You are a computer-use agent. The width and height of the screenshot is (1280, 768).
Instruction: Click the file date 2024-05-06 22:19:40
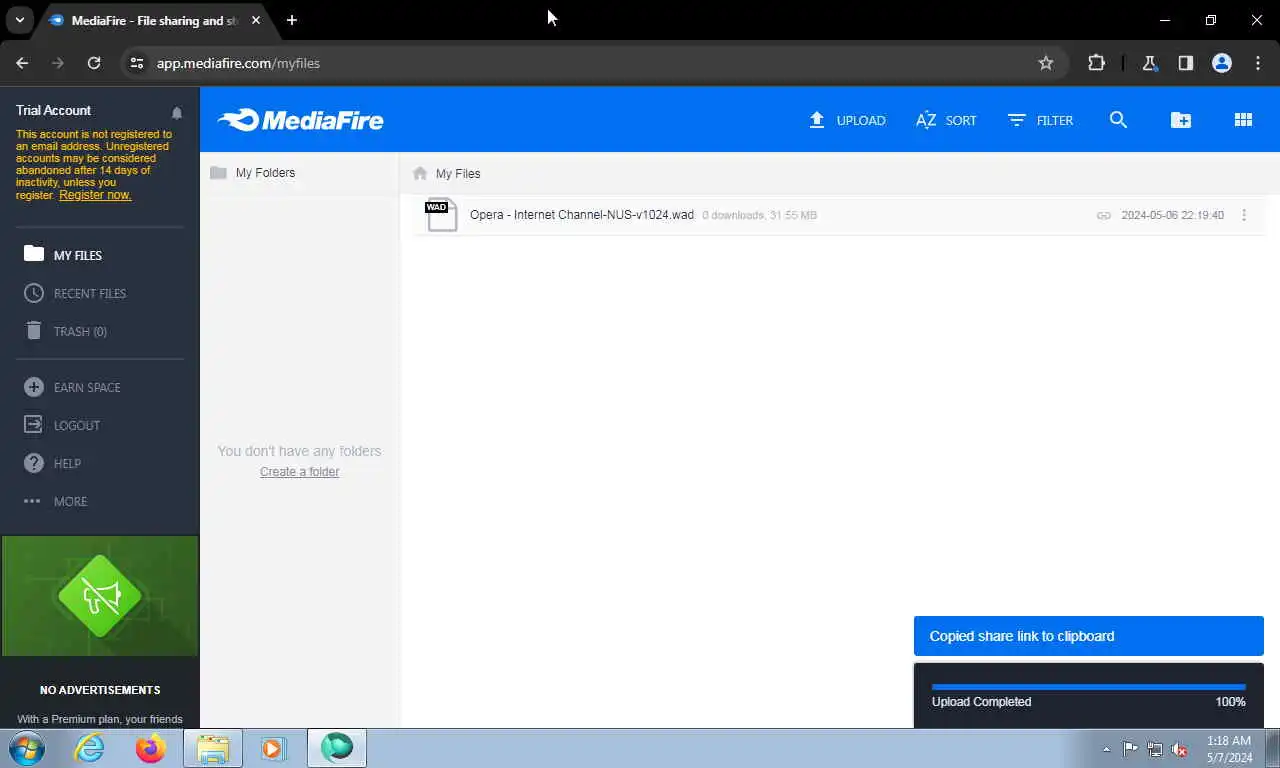click(x=1172, y=215)
